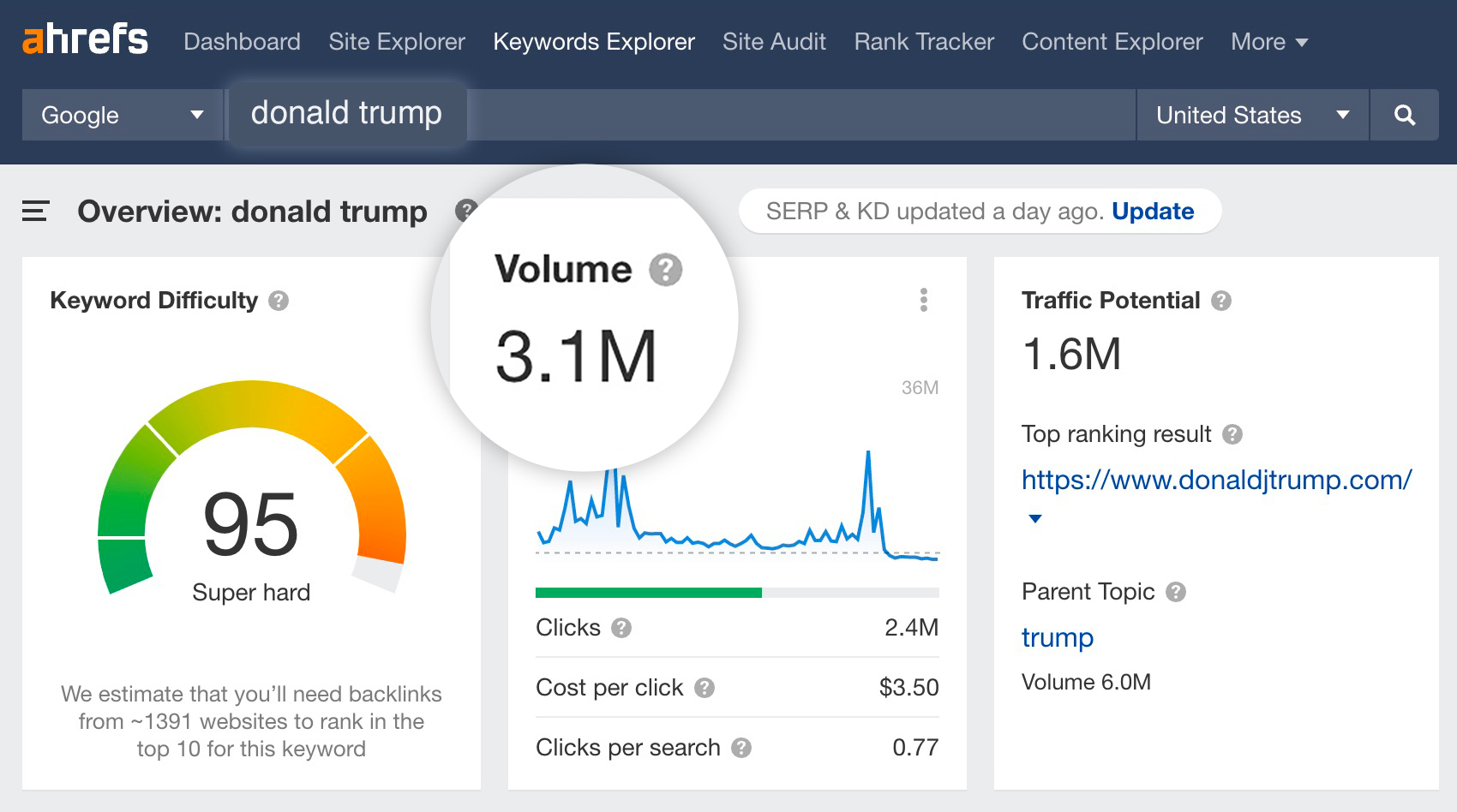Click the Clicks help icon
1457x812 pixels.
coord(622,628)
